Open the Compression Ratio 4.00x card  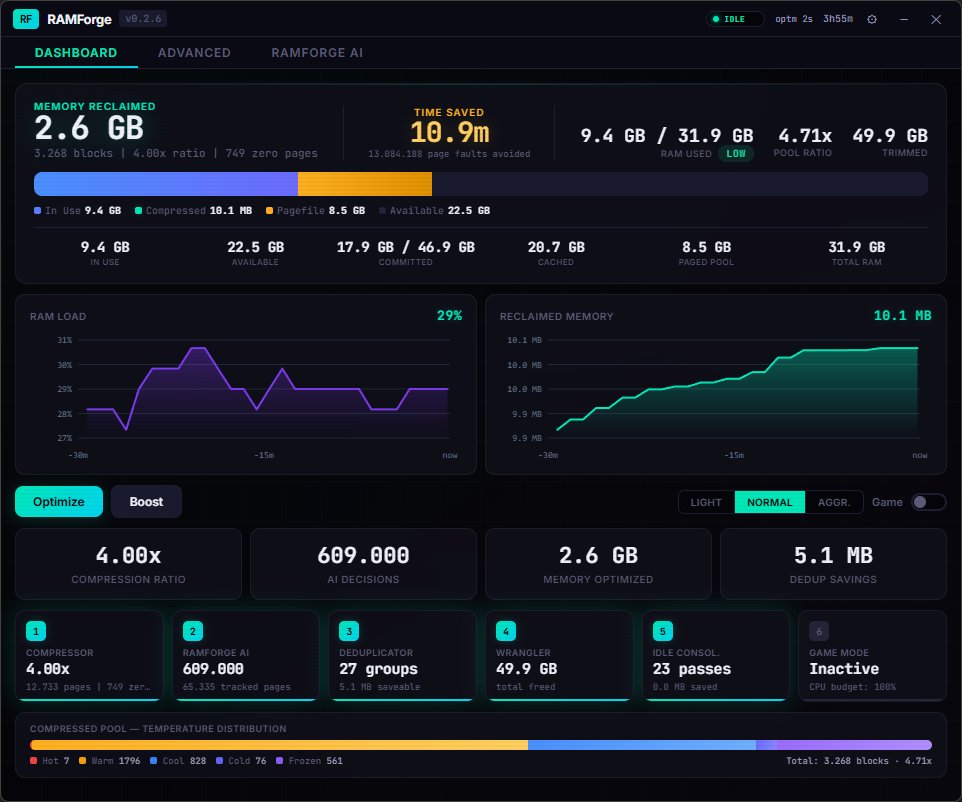[128, 564]
